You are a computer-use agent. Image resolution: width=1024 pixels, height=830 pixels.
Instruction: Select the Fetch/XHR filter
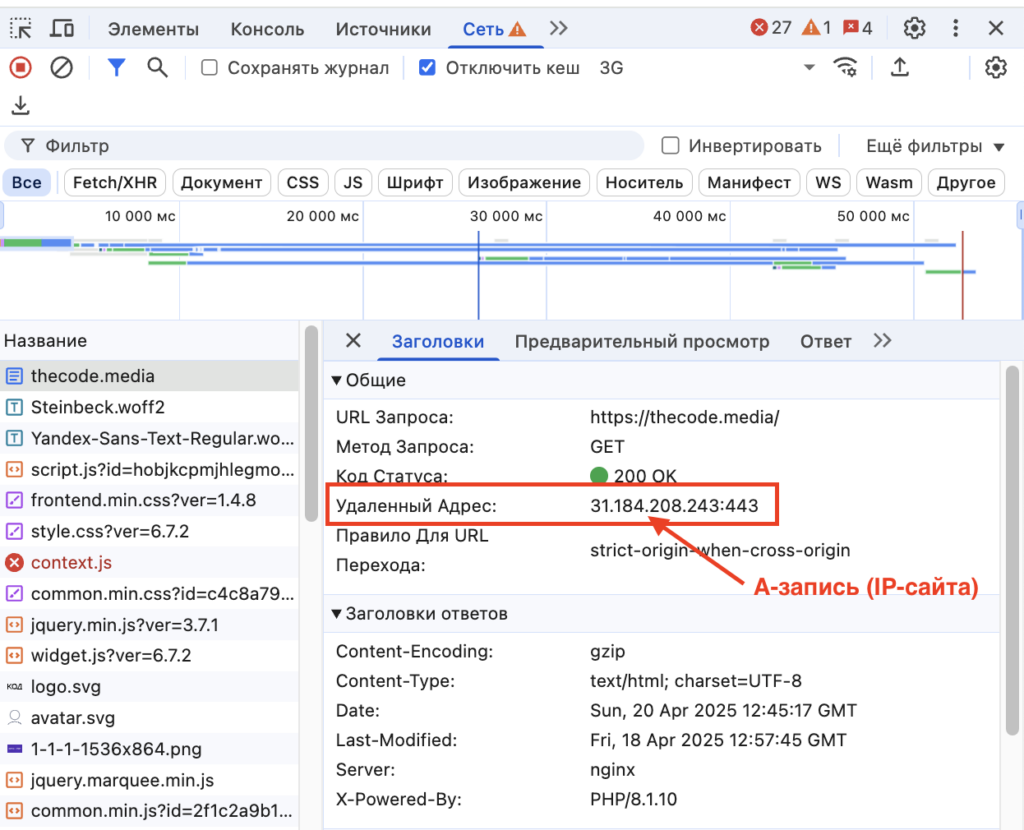114,182
